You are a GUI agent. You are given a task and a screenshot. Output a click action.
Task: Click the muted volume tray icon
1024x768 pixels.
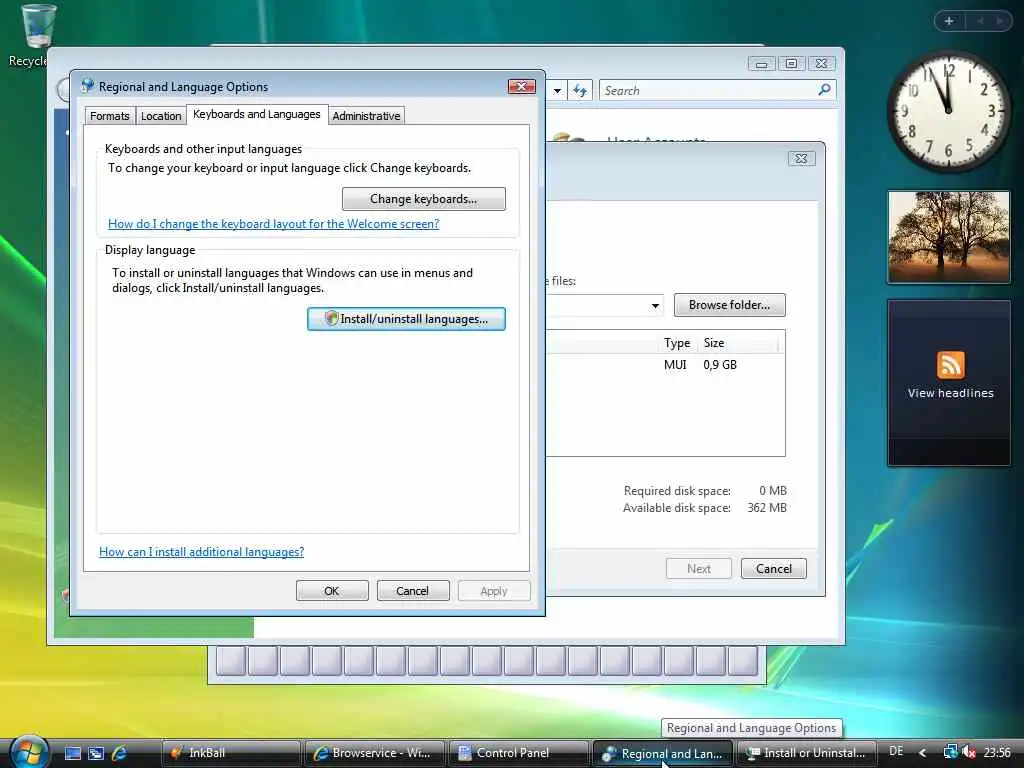pyautogui.click(x=968, y=752)
